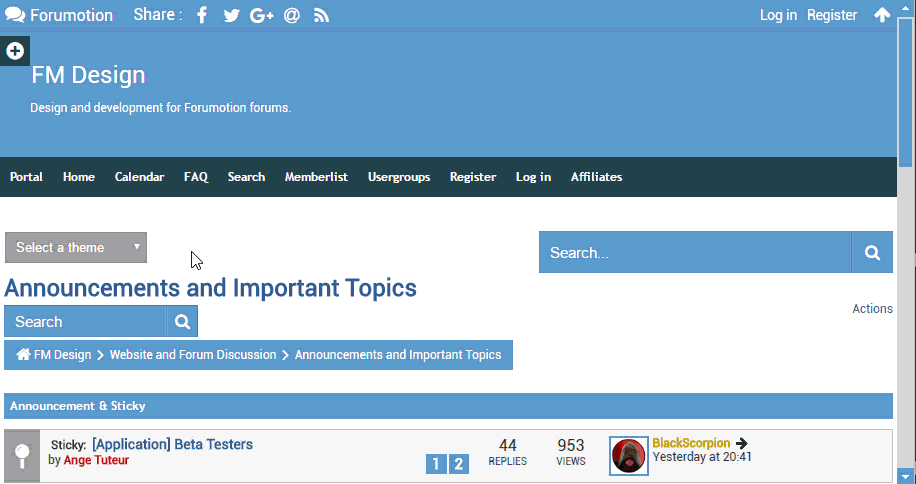Open the Calendar navigation item

click(x=140, y=177)
